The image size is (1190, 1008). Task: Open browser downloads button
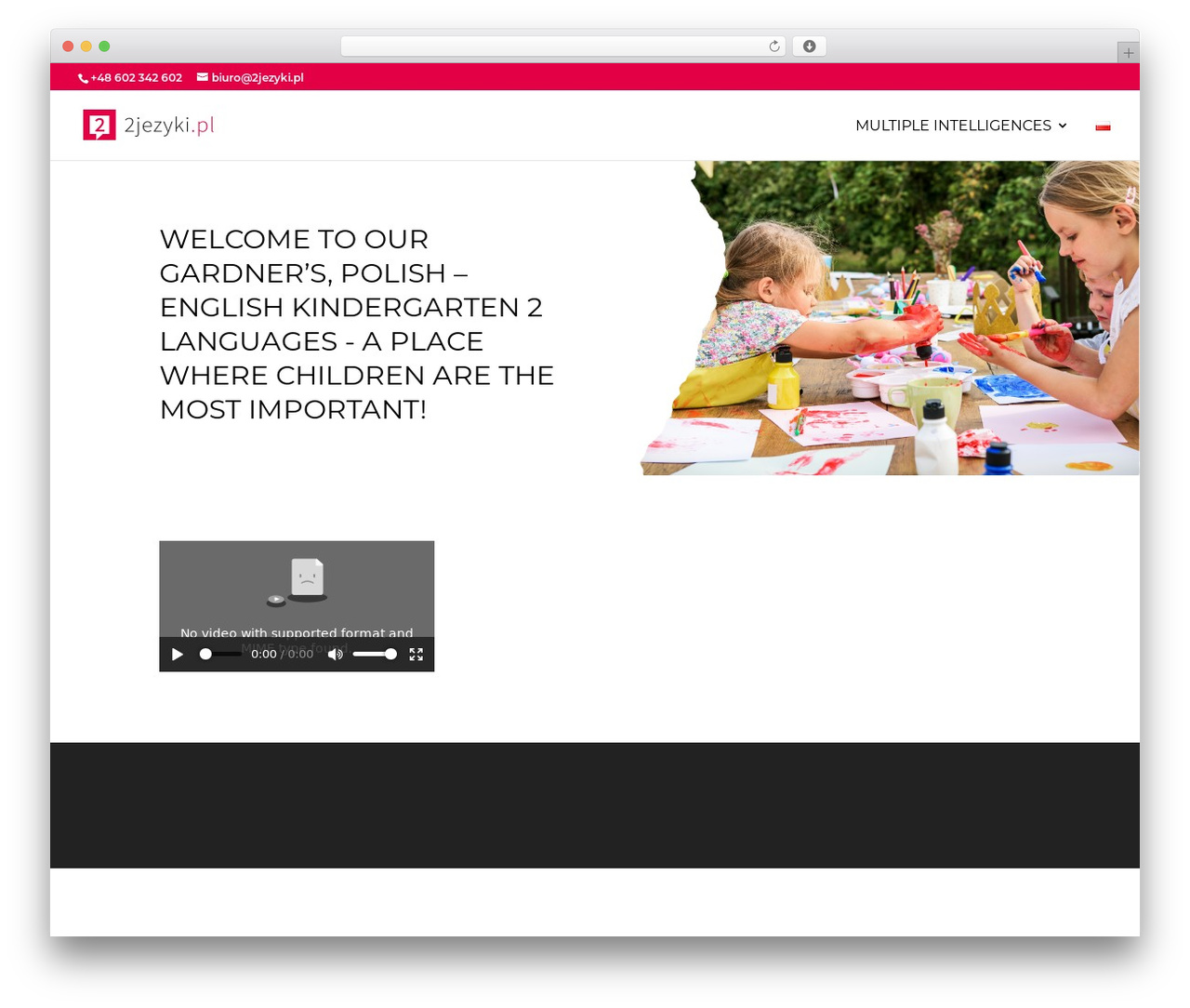pyautogui.click(x=809, y=46)
